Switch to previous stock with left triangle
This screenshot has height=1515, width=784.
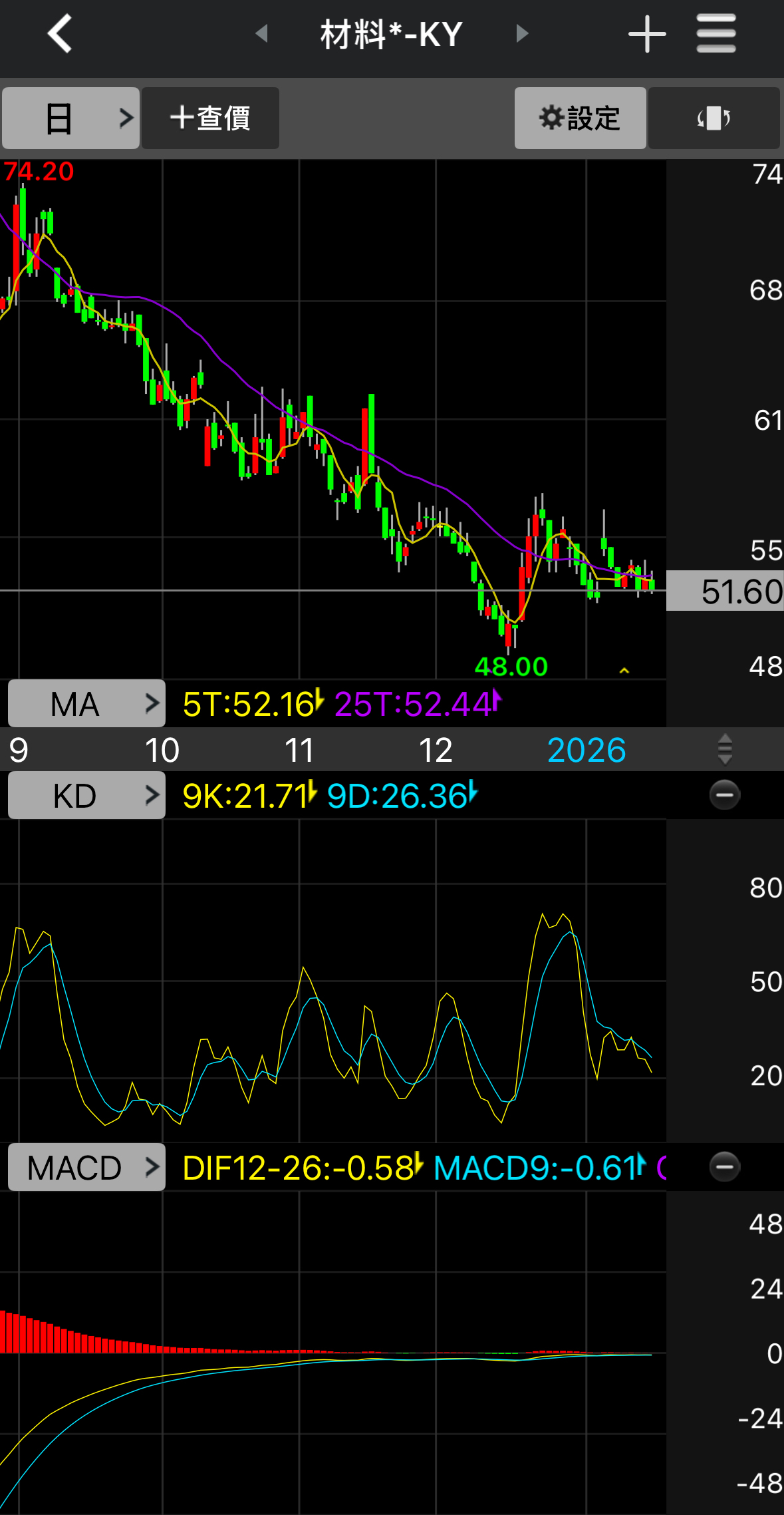pyautogui.click(x=262, y=33)
